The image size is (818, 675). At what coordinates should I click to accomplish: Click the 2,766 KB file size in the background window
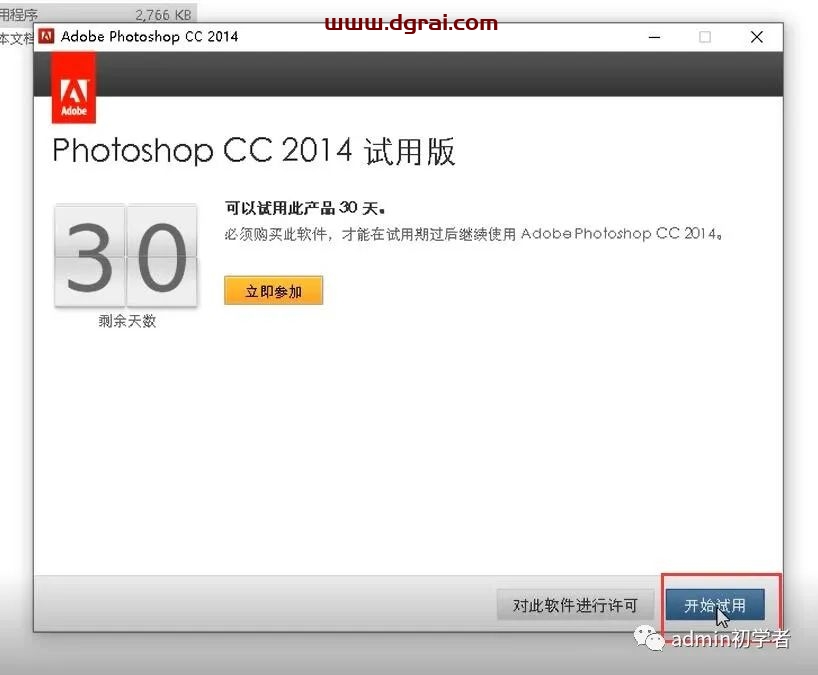pos(163,15)
